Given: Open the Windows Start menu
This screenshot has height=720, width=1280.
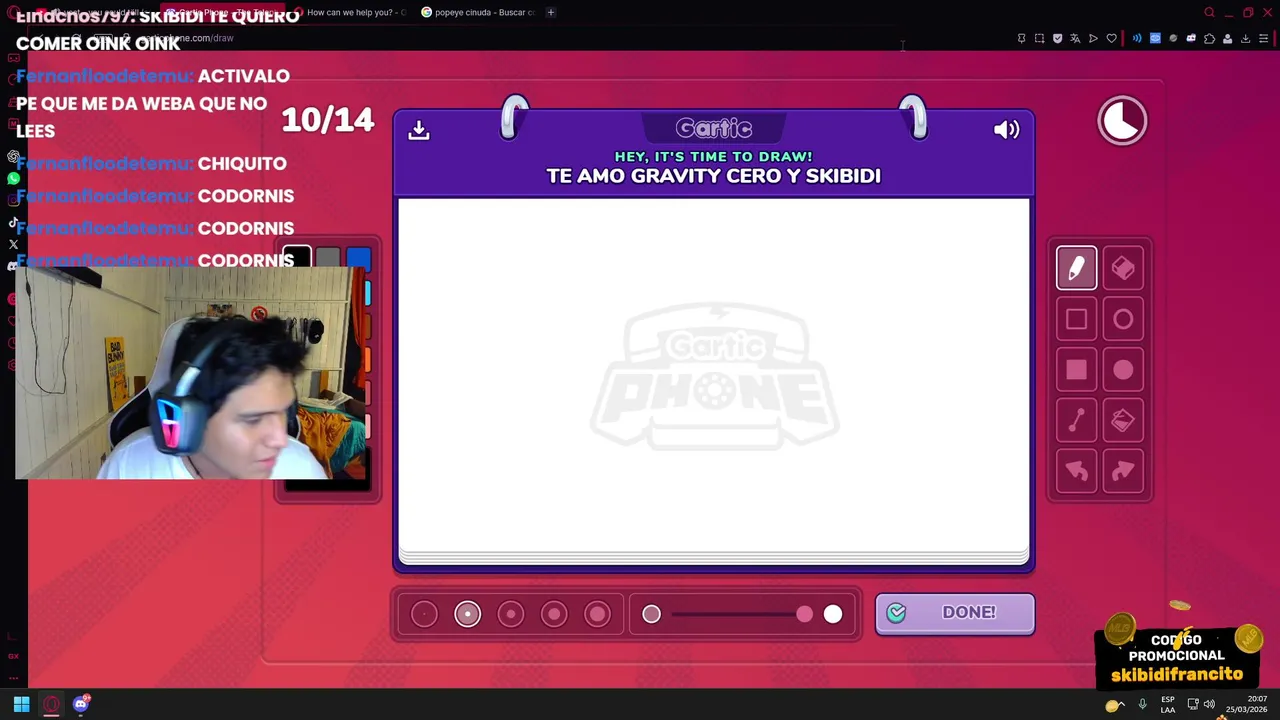Looking at the screenshot, I should pos(21,704).
